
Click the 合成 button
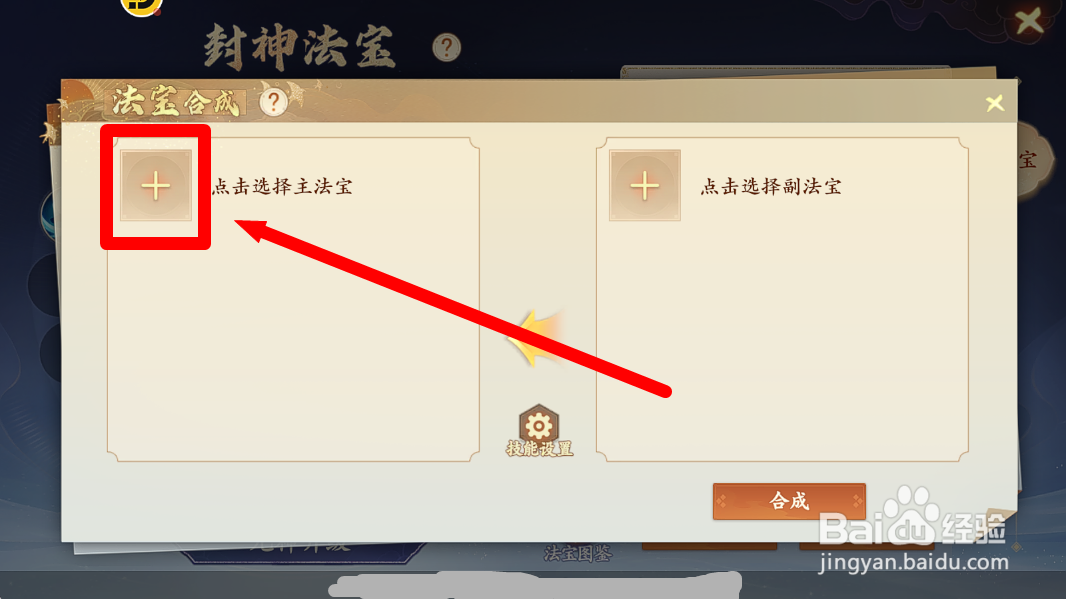click(x=789, y=502)
